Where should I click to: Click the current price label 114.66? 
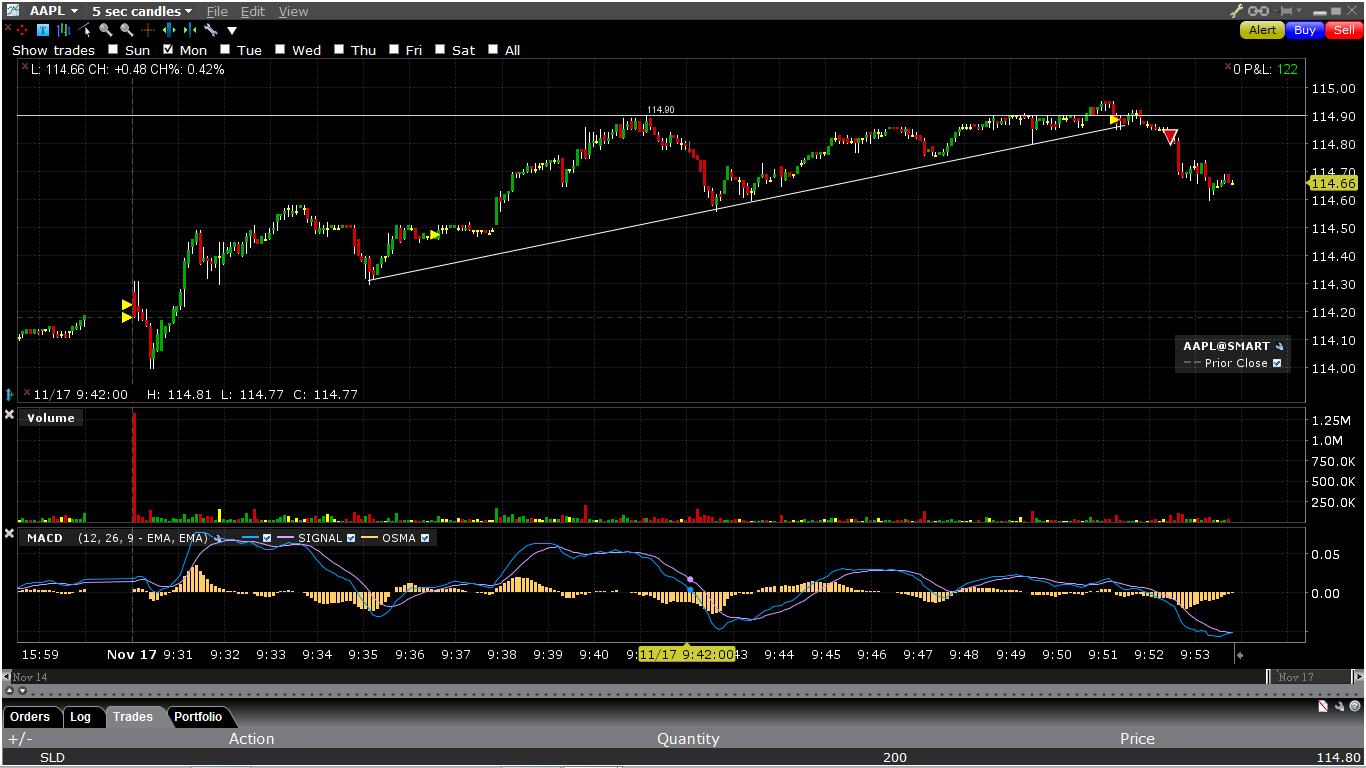pyautogui.click(x=1333, y=183)
